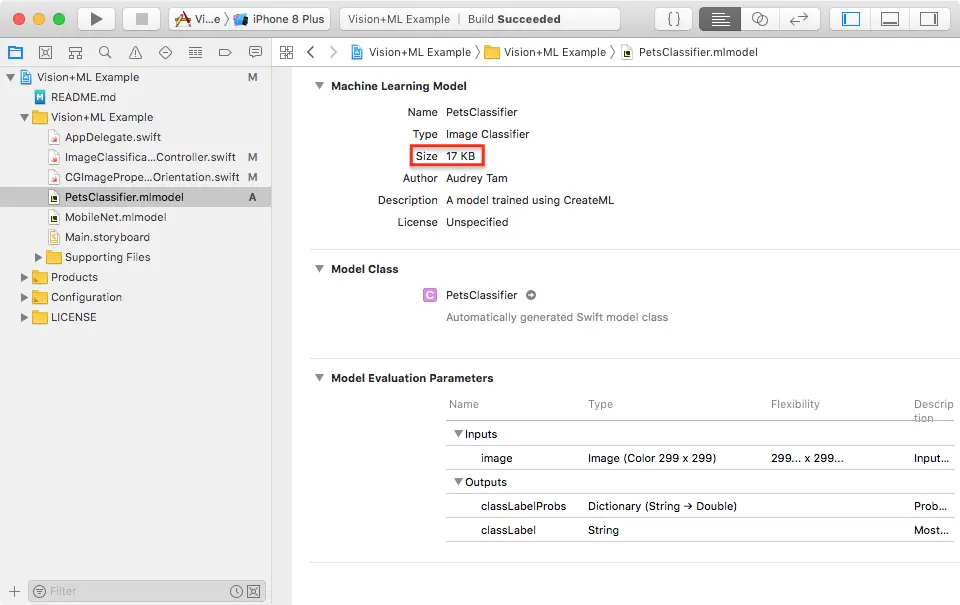
Task: Switch to the Standard editor
Action: click(x=720, y=19)
